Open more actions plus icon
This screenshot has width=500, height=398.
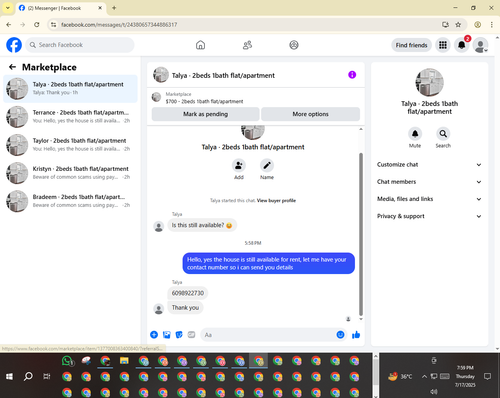[x=154, y=335]
